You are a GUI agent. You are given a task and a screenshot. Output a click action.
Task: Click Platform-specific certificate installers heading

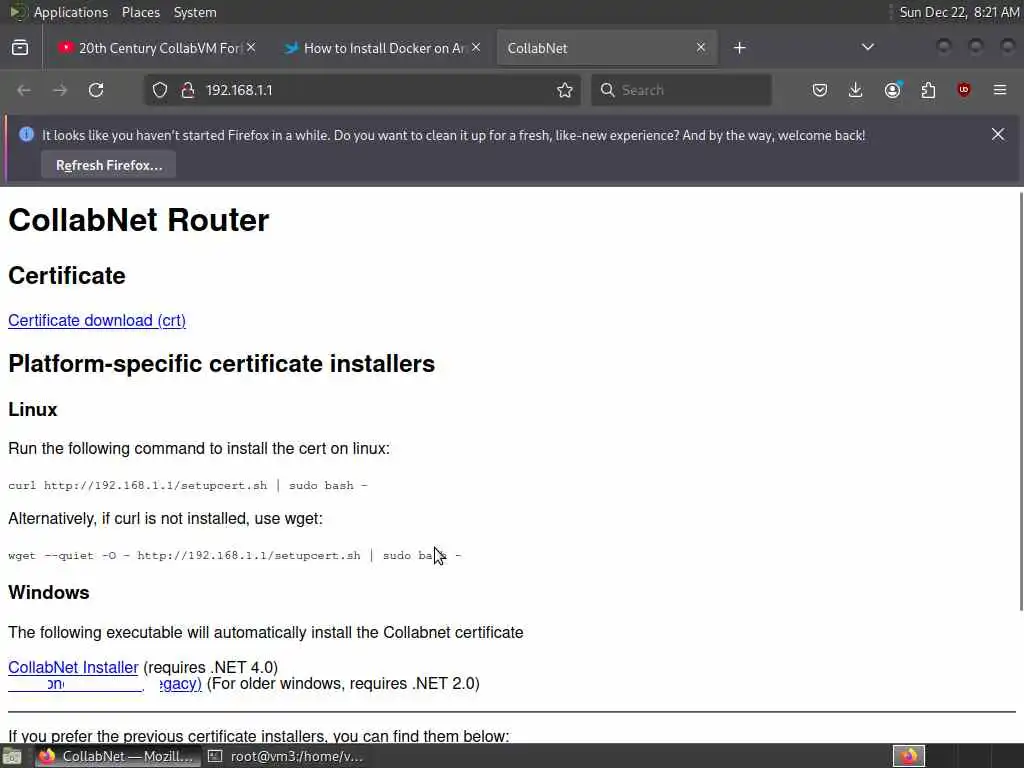tap(221, 364)
